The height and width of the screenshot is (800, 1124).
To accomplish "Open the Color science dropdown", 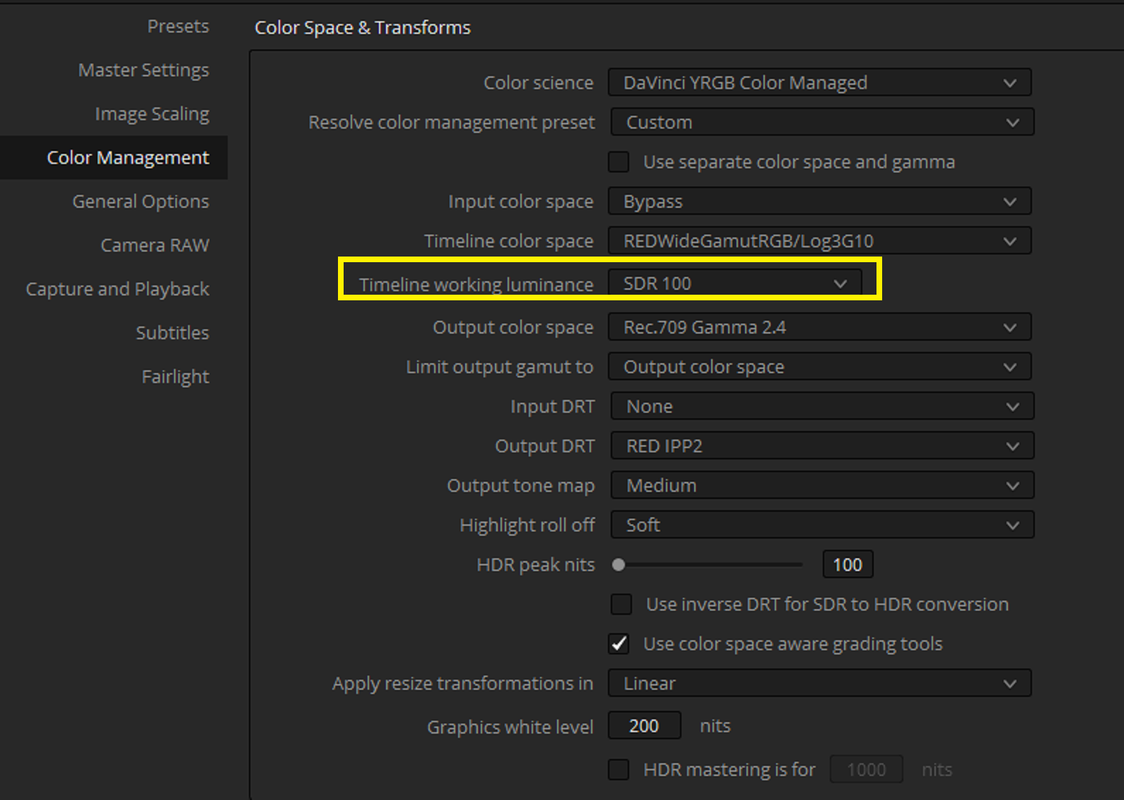I will [819, 82].
